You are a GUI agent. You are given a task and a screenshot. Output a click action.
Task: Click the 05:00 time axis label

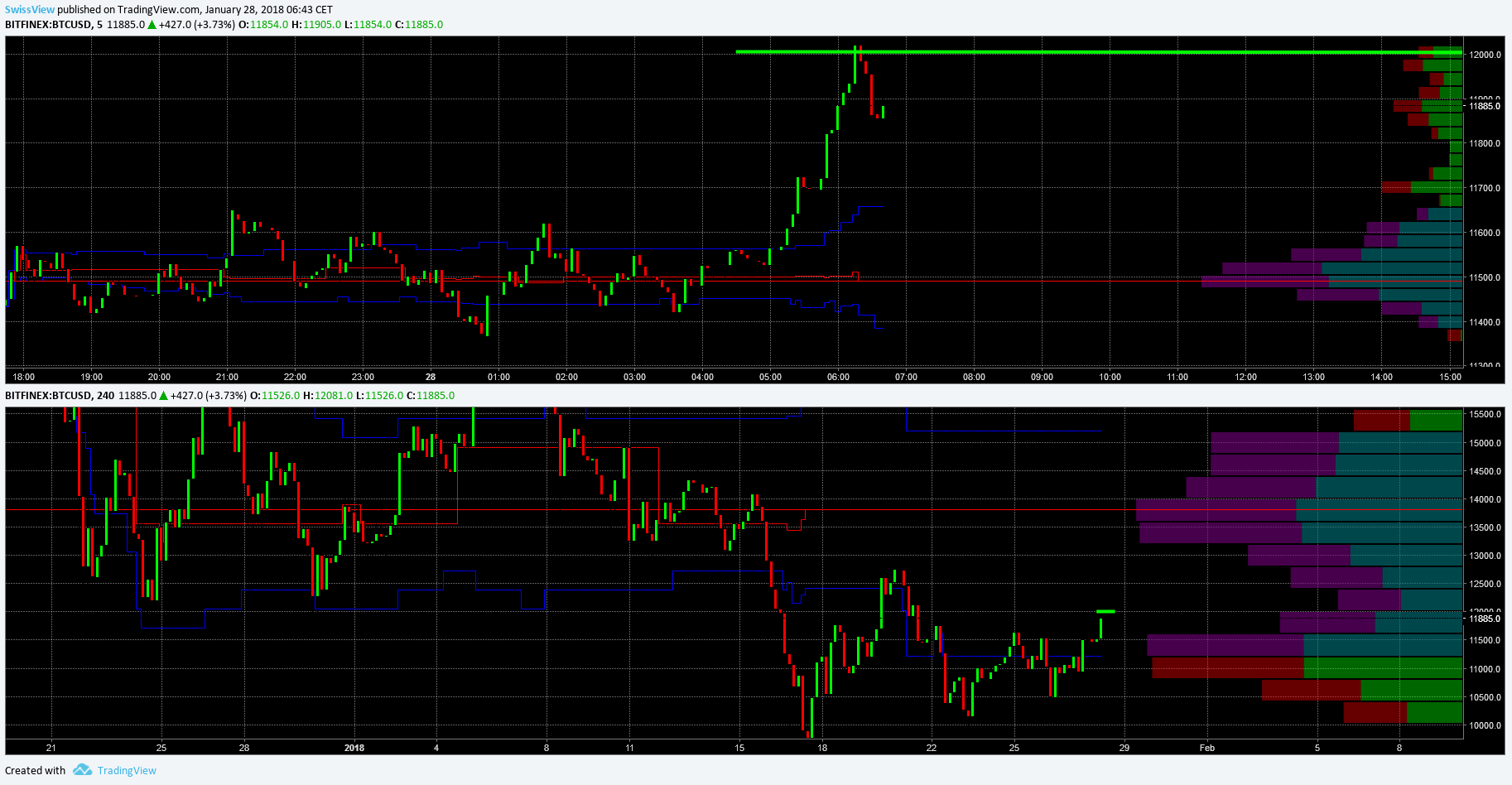770,377
